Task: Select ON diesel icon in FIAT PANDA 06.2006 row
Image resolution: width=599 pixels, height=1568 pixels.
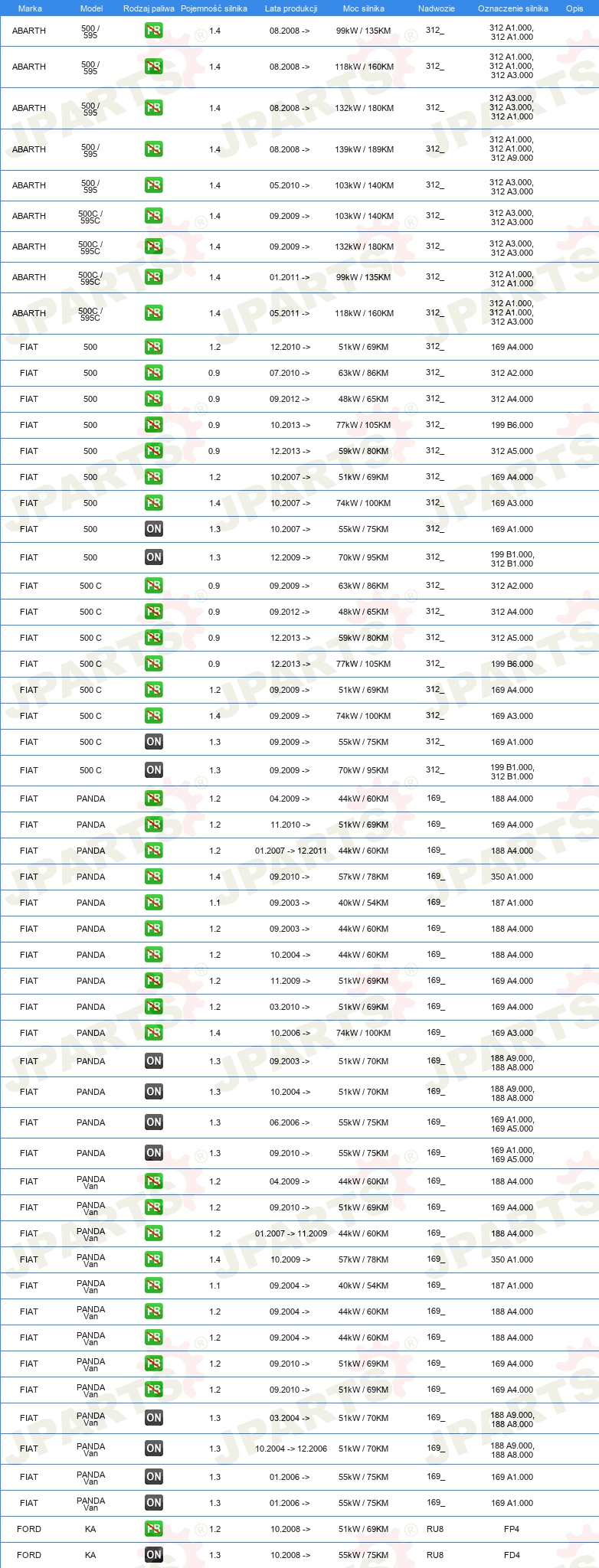Action: [x=153, y=1122]
